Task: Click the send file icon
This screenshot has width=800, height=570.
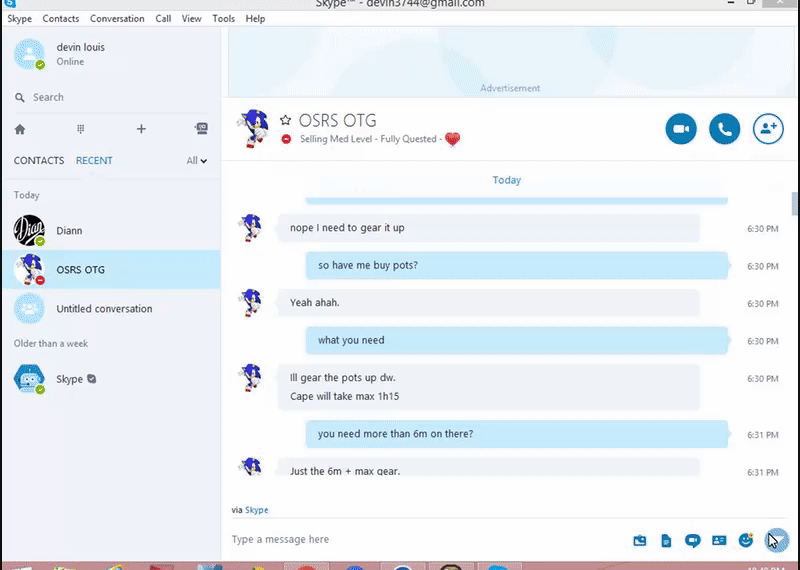Action: 666,540
